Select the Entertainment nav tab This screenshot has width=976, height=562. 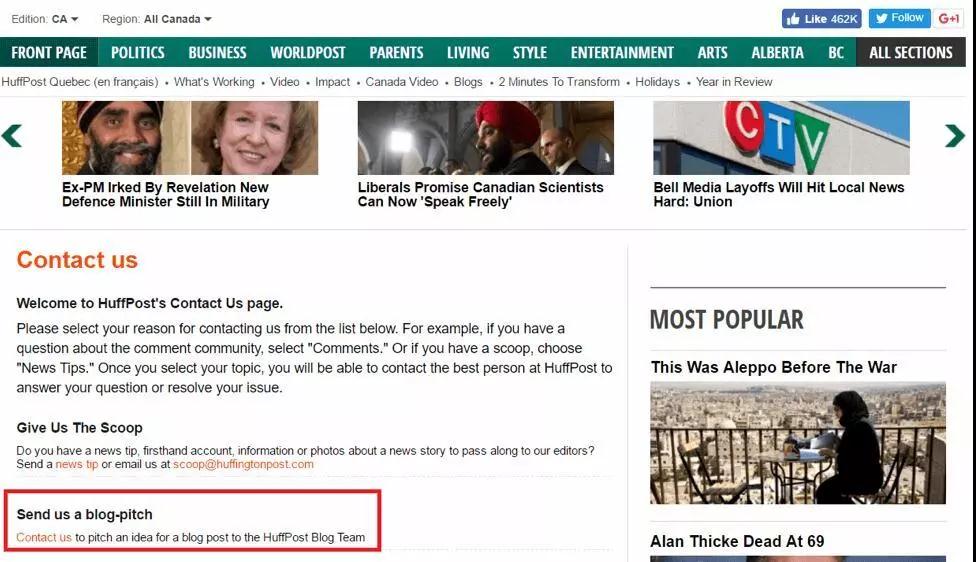(x=622, y=53)
